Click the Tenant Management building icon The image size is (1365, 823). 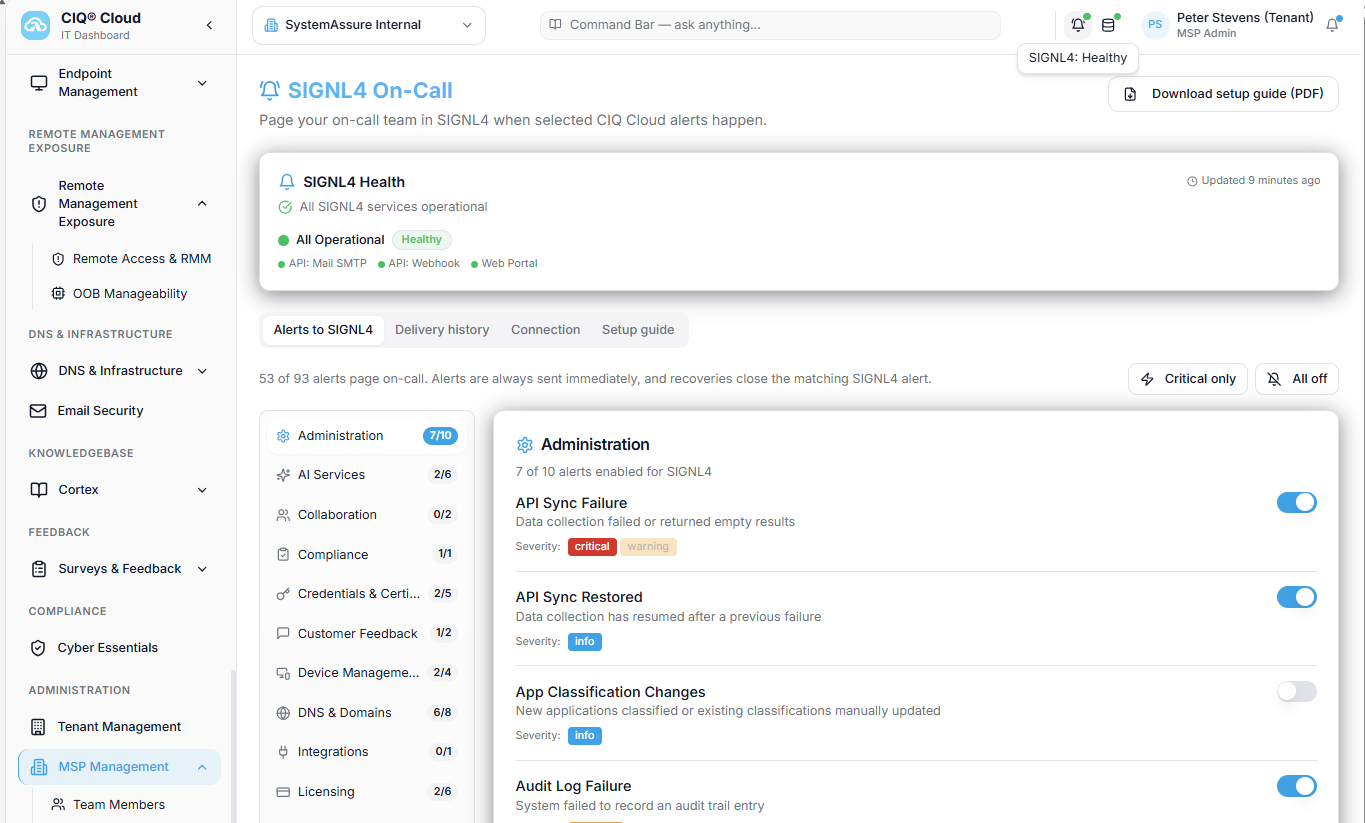(38, 727)
